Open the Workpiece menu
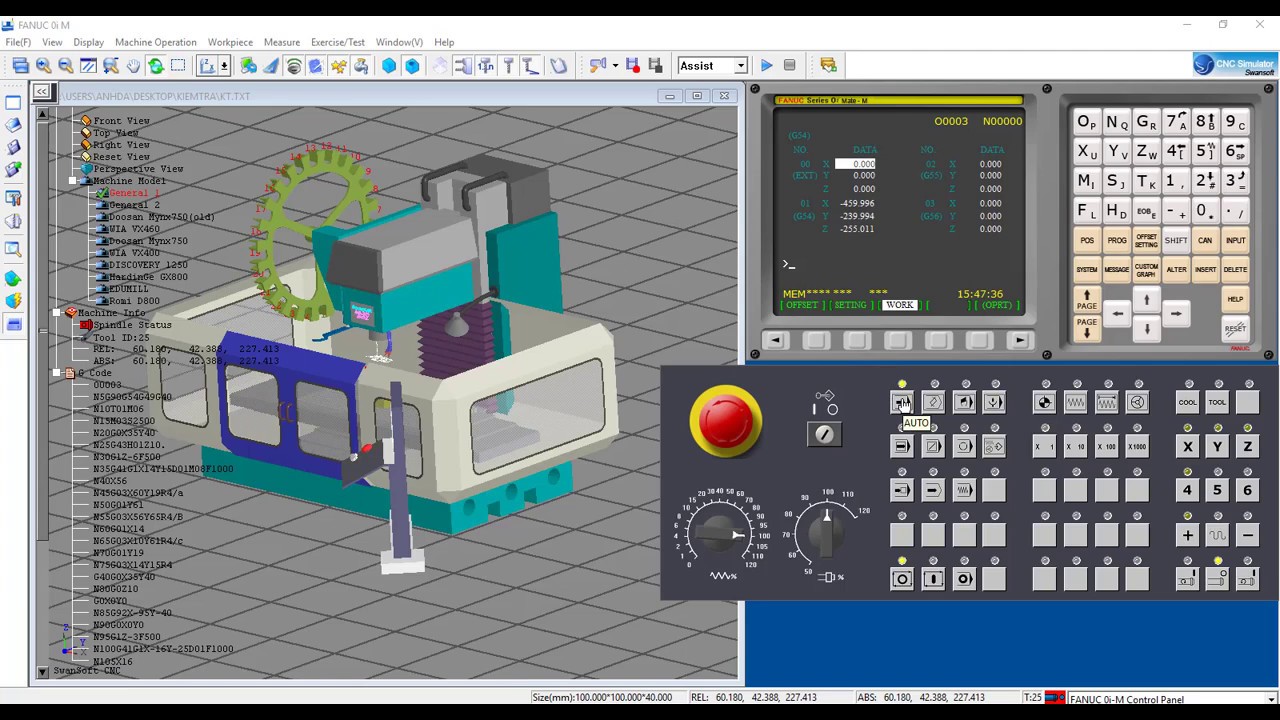 (x=230, y=42)
